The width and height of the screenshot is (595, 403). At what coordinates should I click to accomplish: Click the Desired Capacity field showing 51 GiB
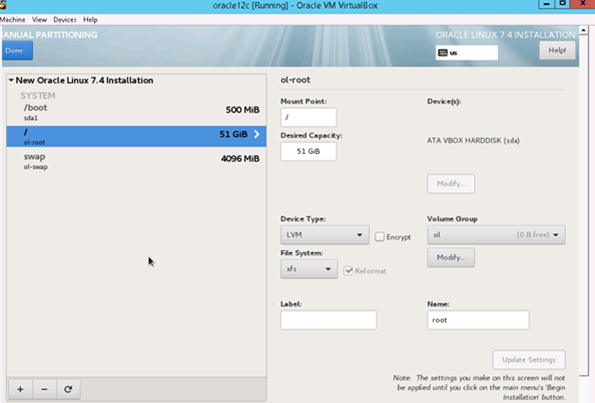click(x=309, y=151)
